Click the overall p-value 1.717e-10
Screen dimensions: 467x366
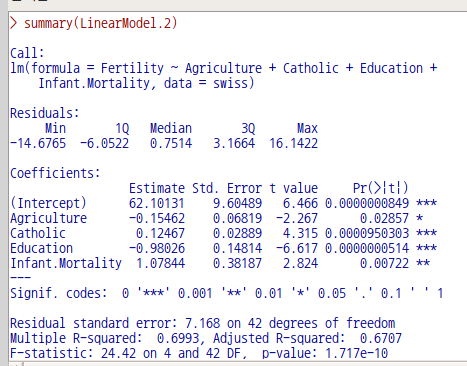(x=357, y=353)
